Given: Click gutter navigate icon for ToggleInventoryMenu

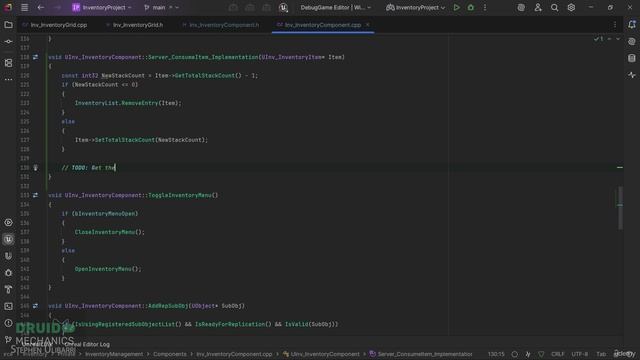Looking at the screenshot, I should click(36, 196).
